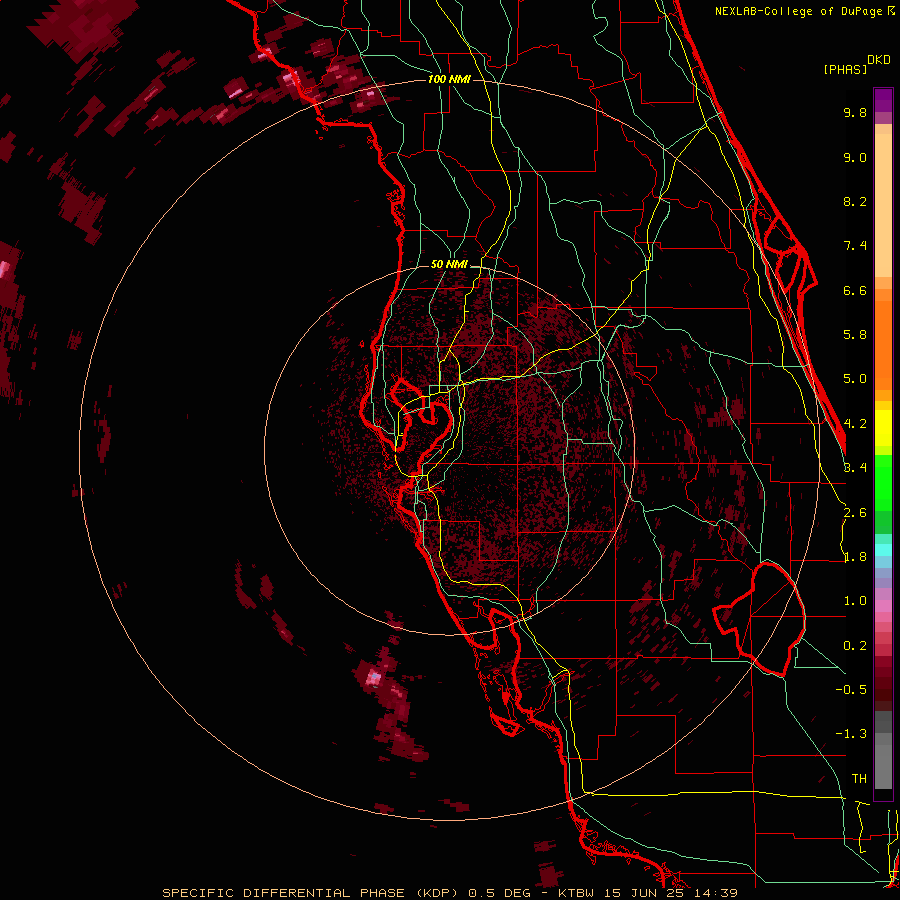Click the NEXLAB-College of DuPage label
The width and height of the screenshot is (900, 900).
click(x=805, y=11)
